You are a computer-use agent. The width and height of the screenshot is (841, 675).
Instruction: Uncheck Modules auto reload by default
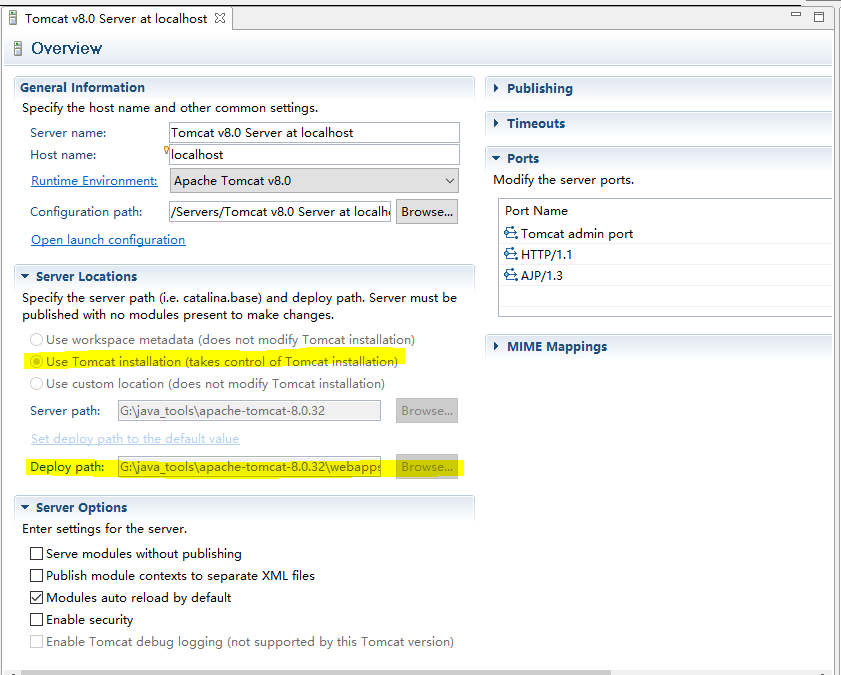pyautogui.click(x=36, y=597)
